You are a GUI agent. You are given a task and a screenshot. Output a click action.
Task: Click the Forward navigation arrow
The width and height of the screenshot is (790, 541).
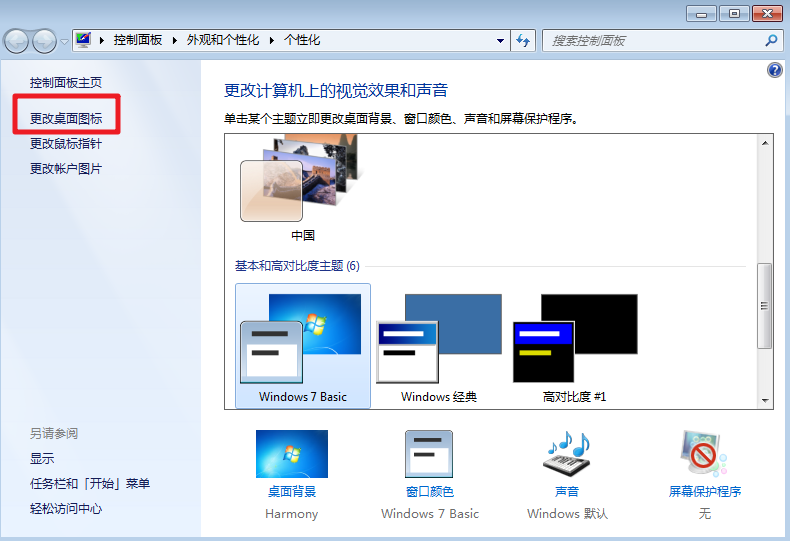point(44,41)
